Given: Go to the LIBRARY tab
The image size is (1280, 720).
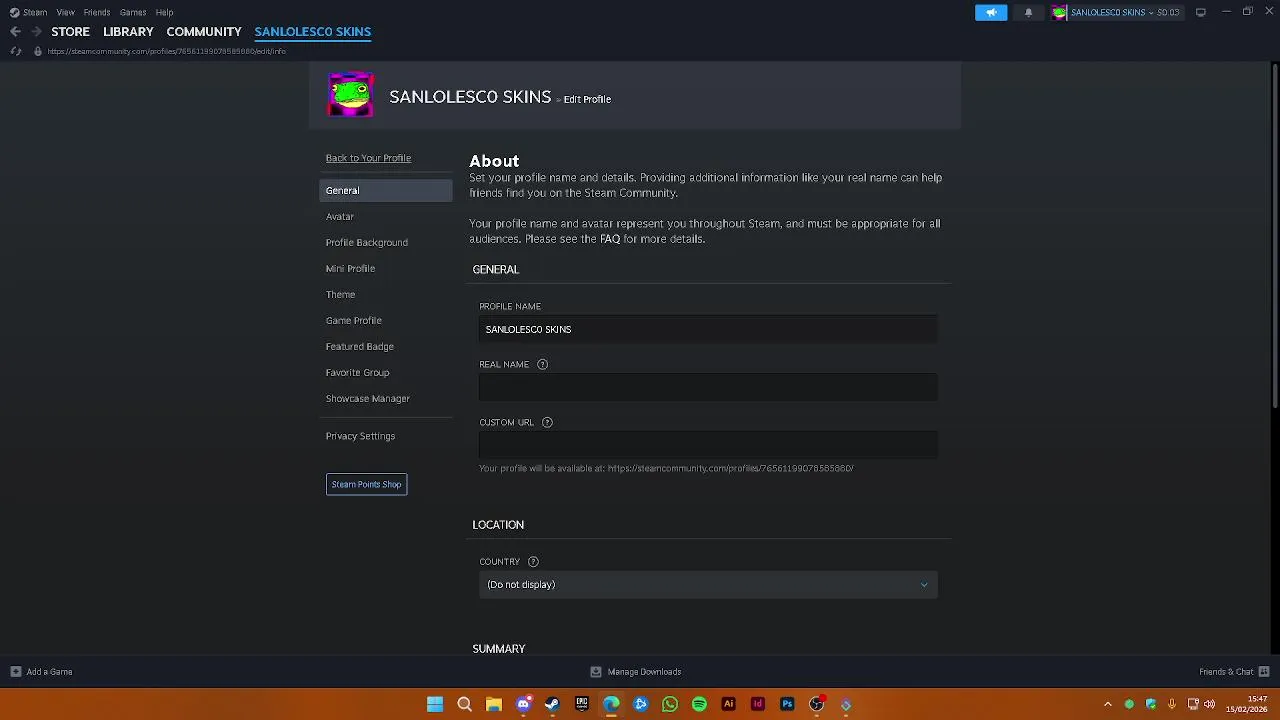Looking at the screenshot, I should tap(128, 32).
